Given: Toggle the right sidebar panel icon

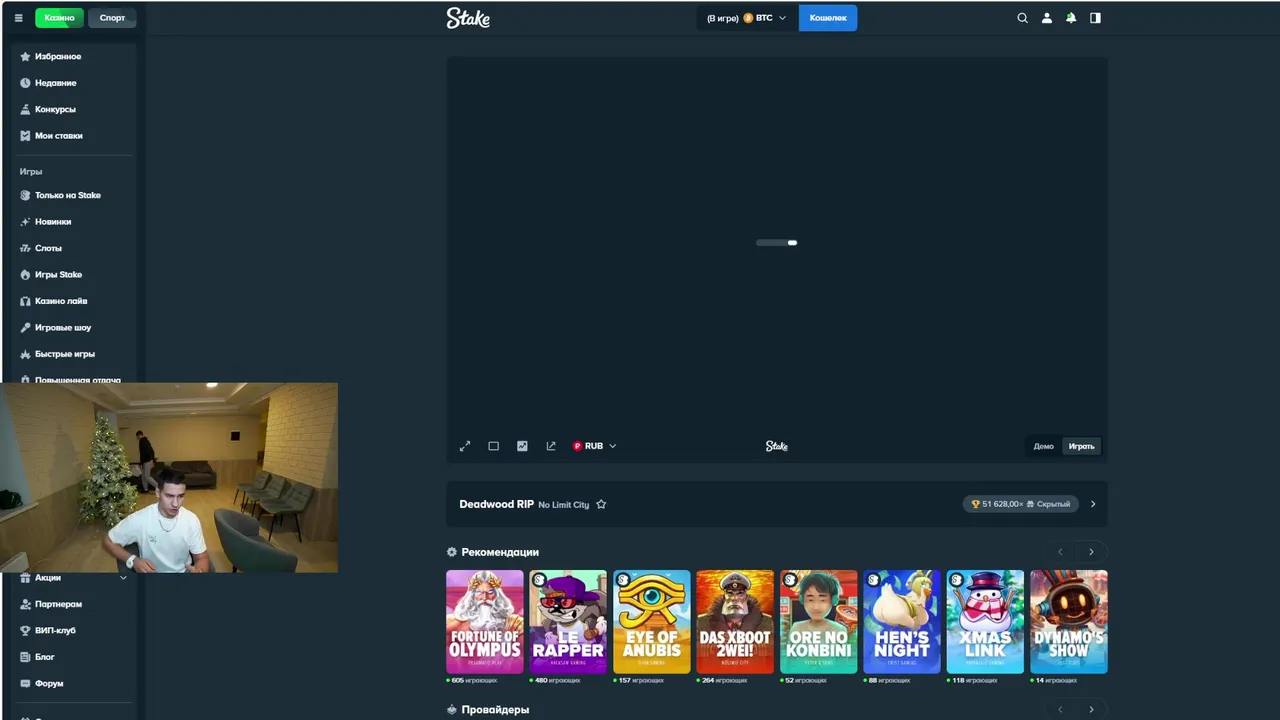Looking at the screenshot, I should [1095, 18].
